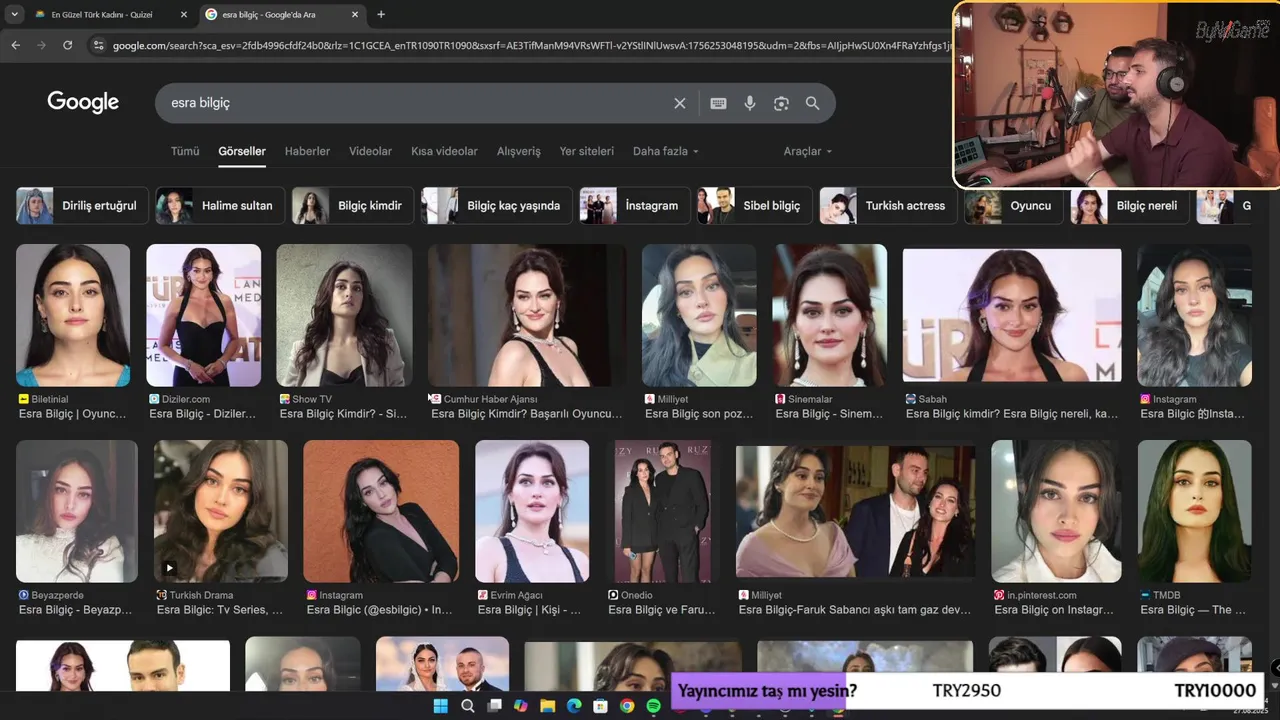
Task: Apply the 'Halime sultan' filter chip
Action: click(220, 205)
